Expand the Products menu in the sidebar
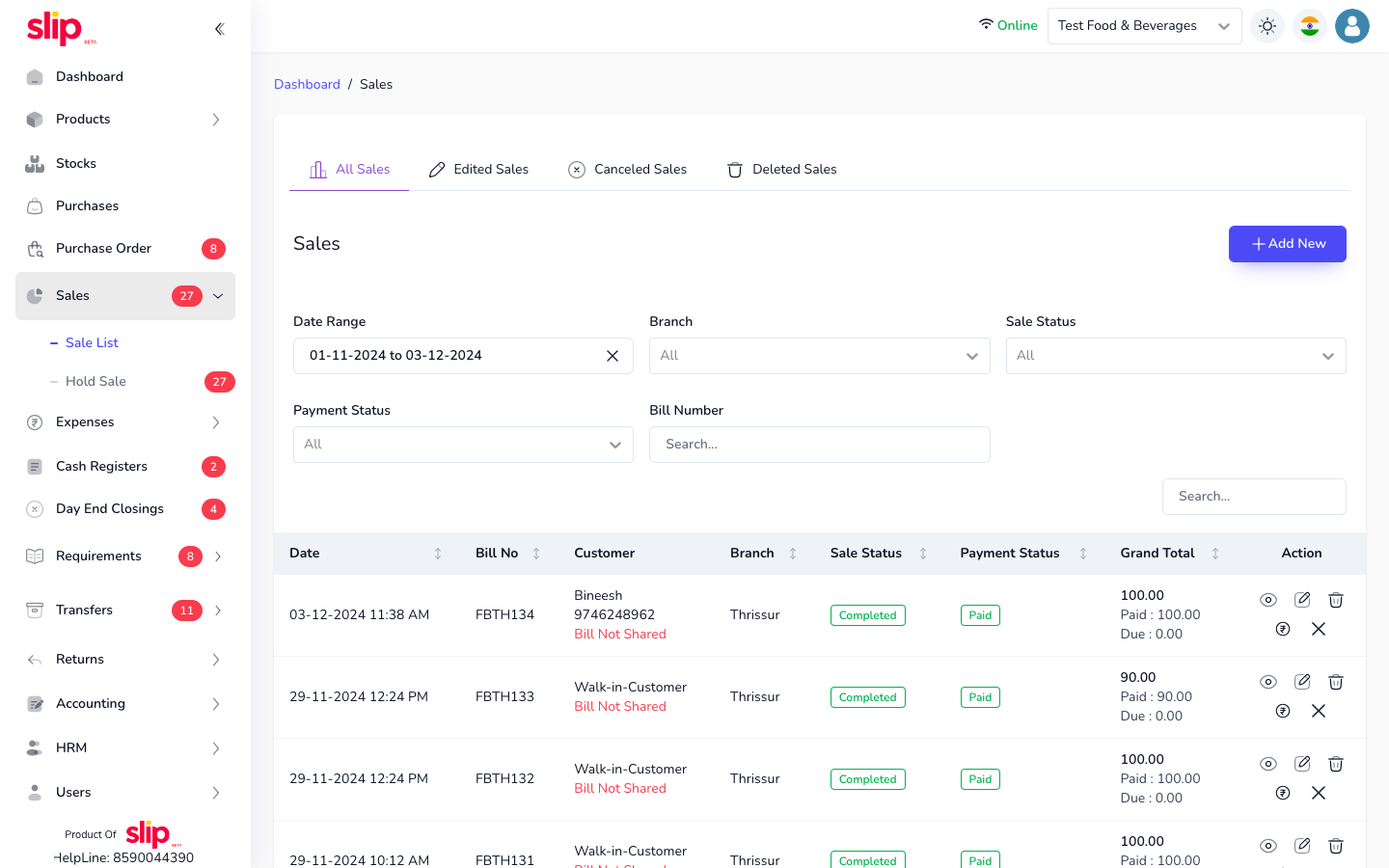The width and height of the screenshot is (1389, 868). (125, 120)
